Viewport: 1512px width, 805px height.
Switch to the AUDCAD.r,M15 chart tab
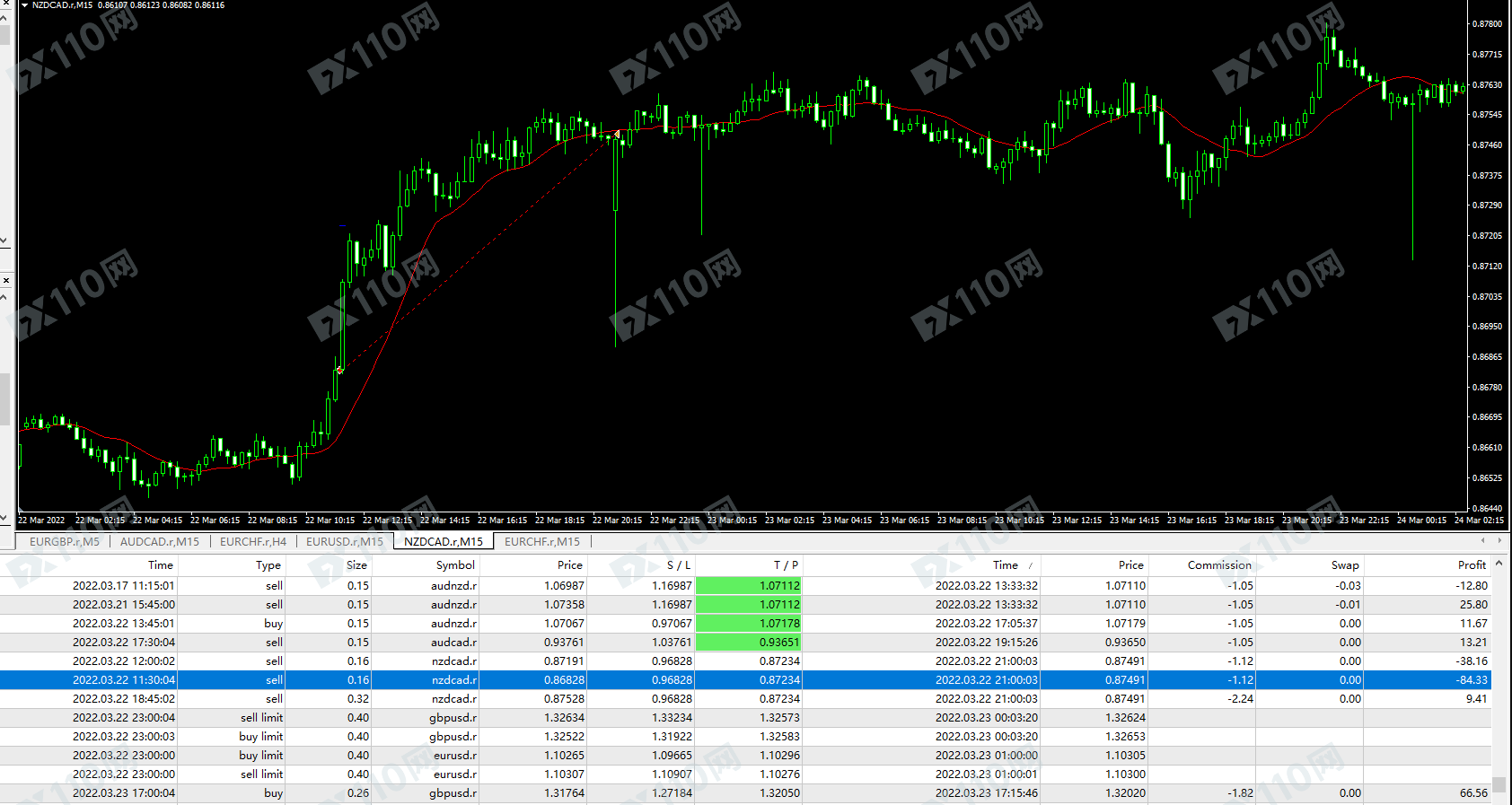click(x=160, y=541)
